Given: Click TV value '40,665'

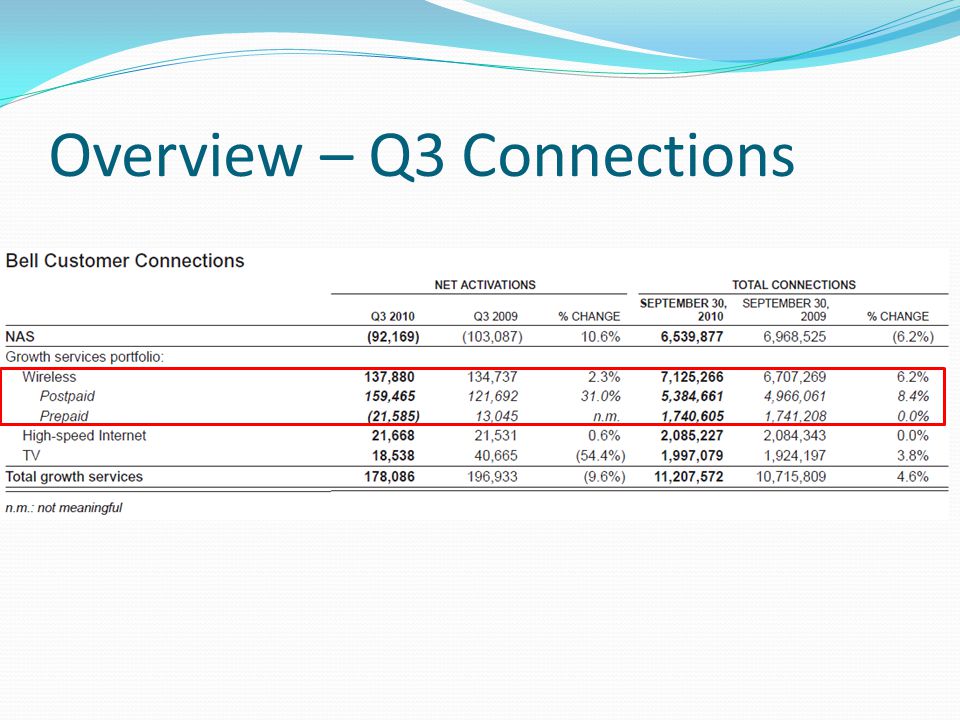Looking at the screenshot, I should coord(496,456).
